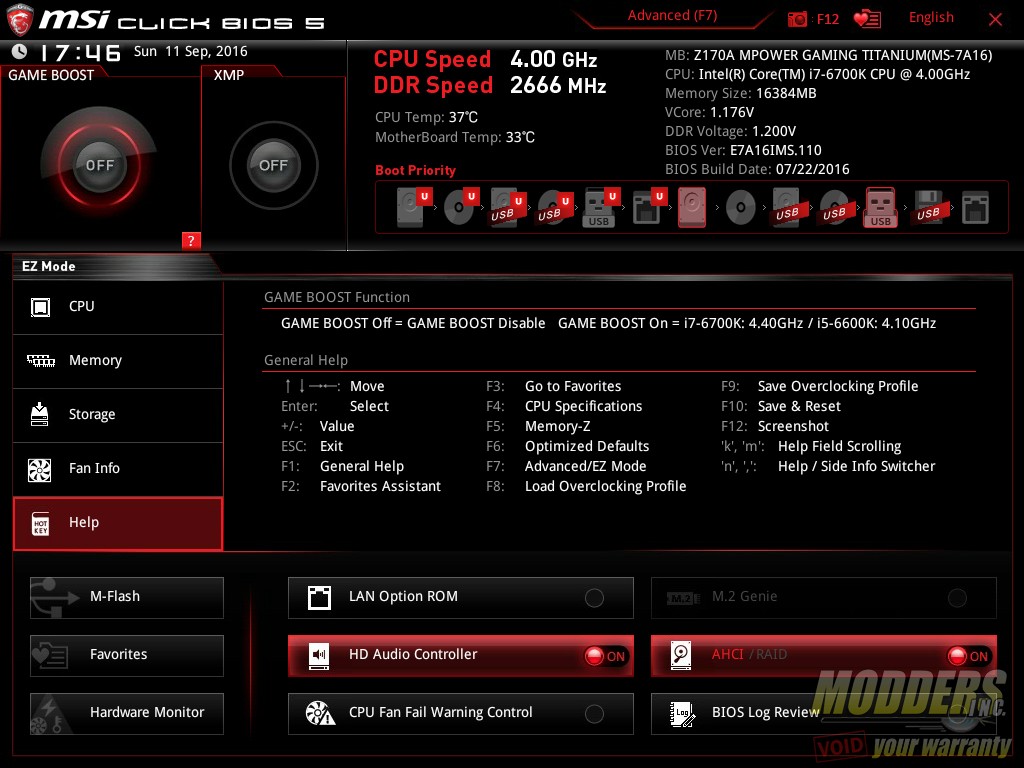Open the Fan Info section
Screen dimensions: 1024x768
118,469
